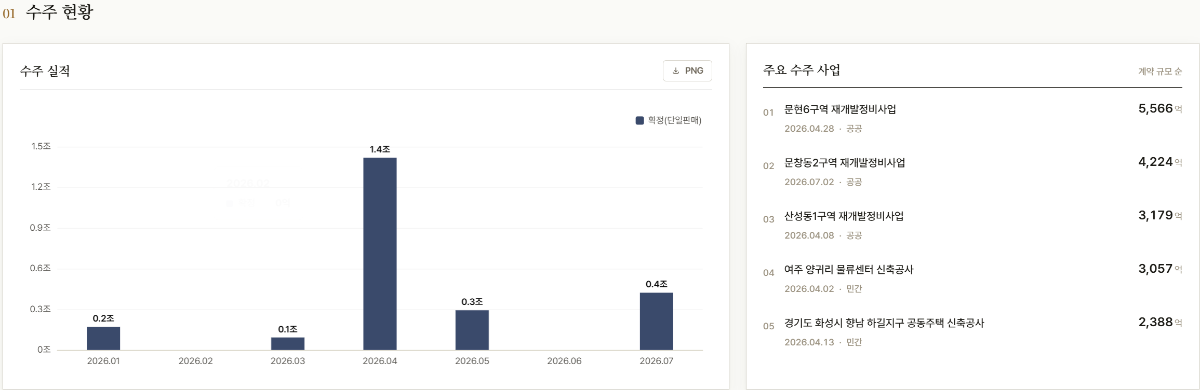Viewport: 1200px width, 390px height.
Task: Toggle the 확정(단일판매) legend series
Action: [668, 120]
